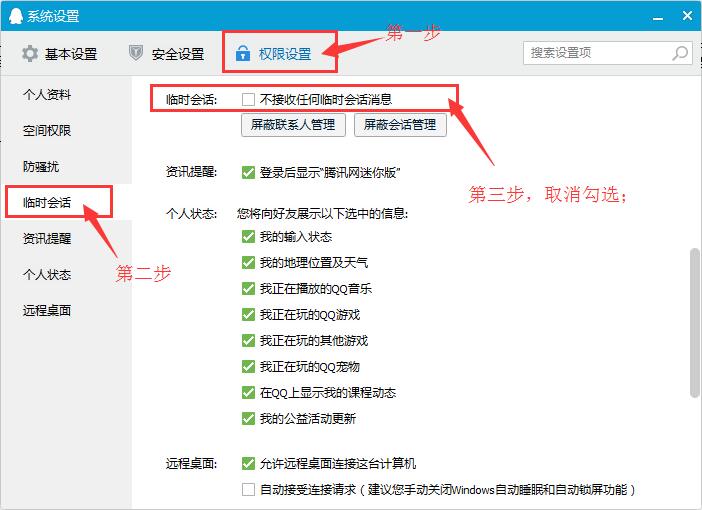Go to 远程桌面 sidebar section
The image size is (702, 510).
47,311
